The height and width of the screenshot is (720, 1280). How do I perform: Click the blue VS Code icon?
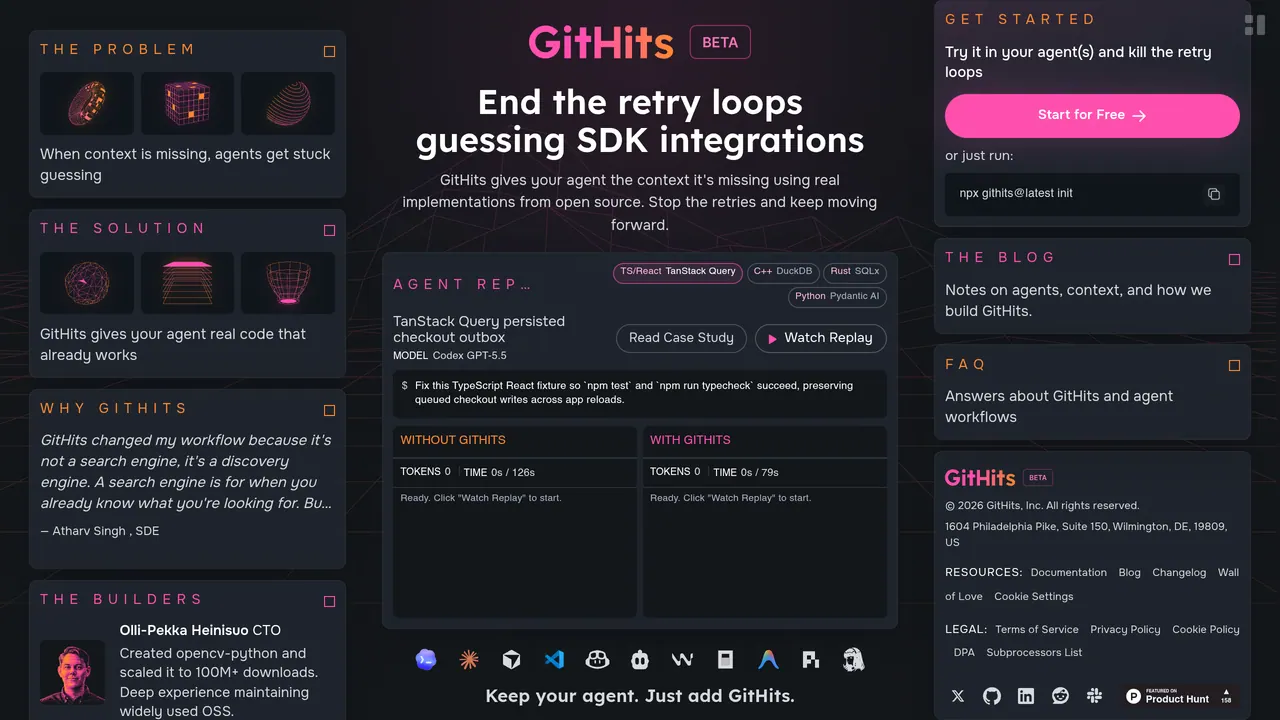[x=554, y=660]
